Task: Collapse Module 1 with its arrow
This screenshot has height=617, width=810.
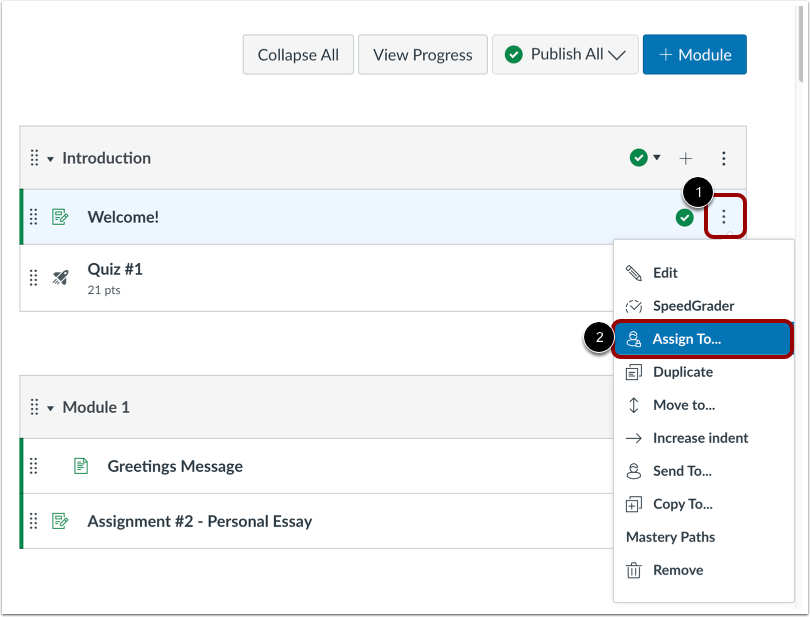Action: 51,408
